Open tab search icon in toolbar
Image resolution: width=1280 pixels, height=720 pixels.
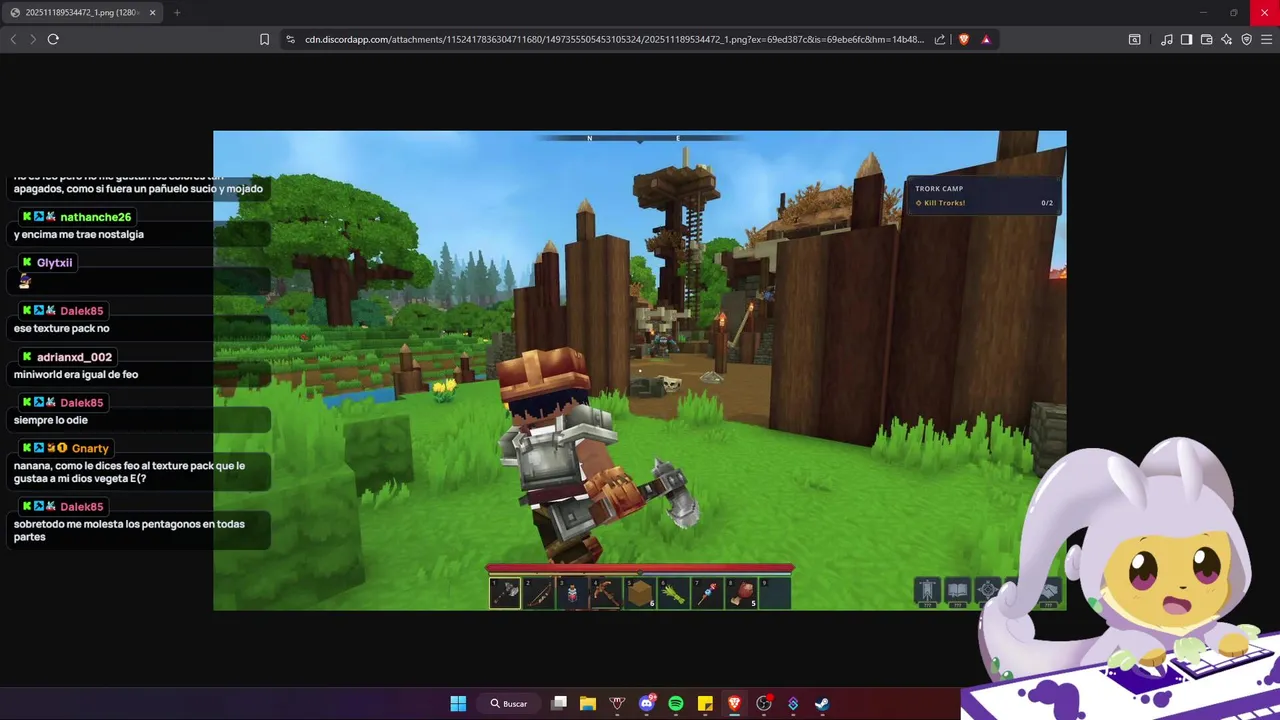pos(1134,39)
